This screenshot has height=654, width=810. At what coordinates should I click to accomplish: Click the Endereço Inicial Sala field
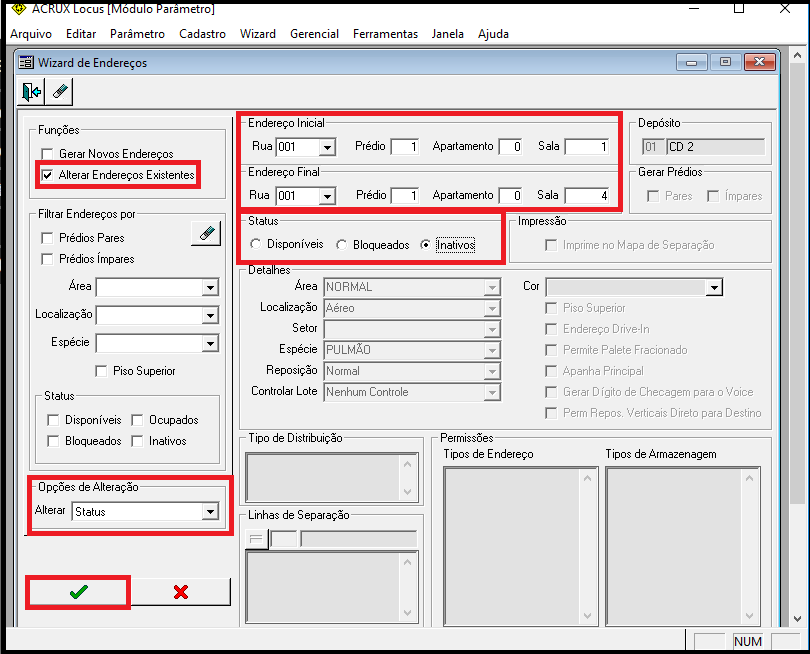[587, 147]
